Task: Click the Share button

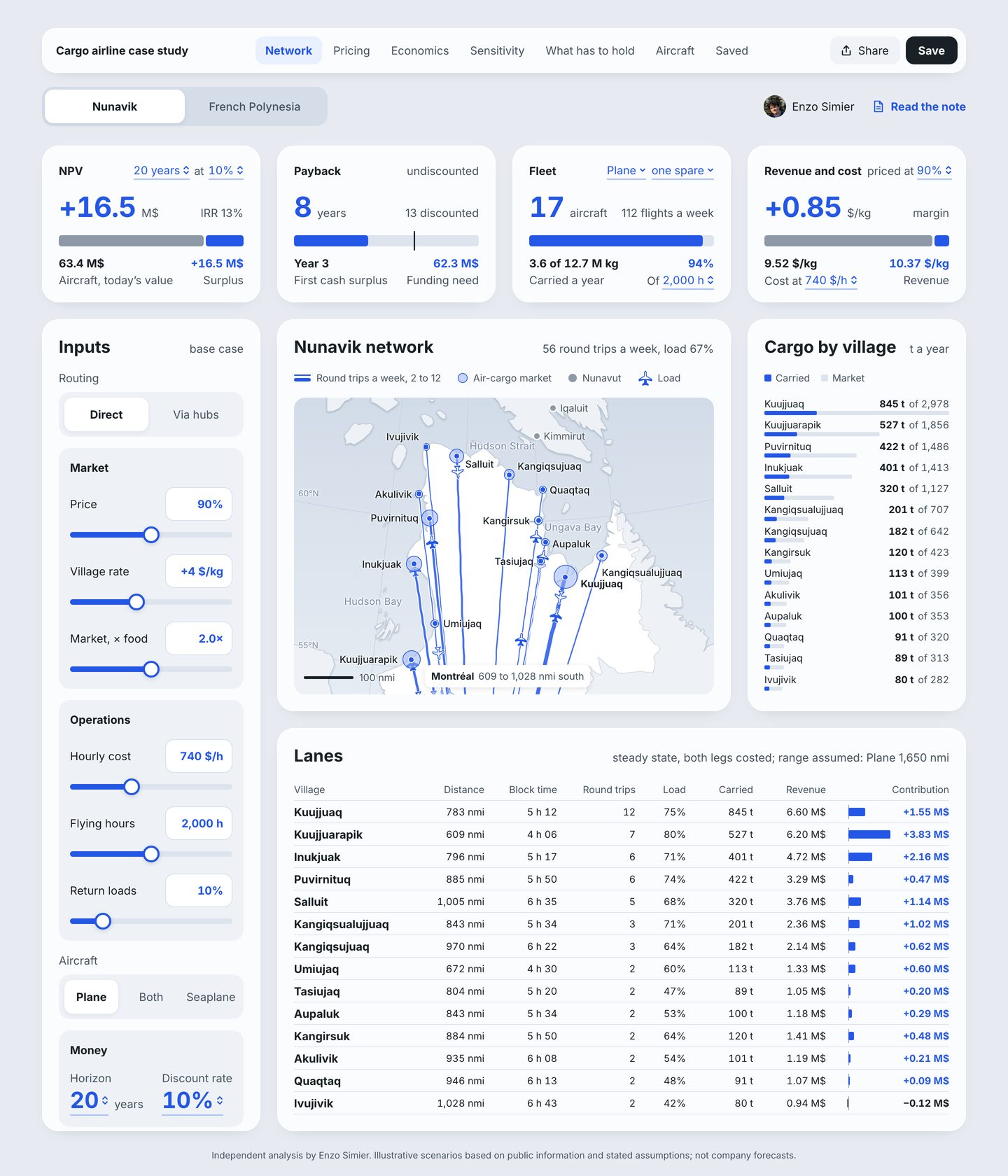Action: (865, 50)
